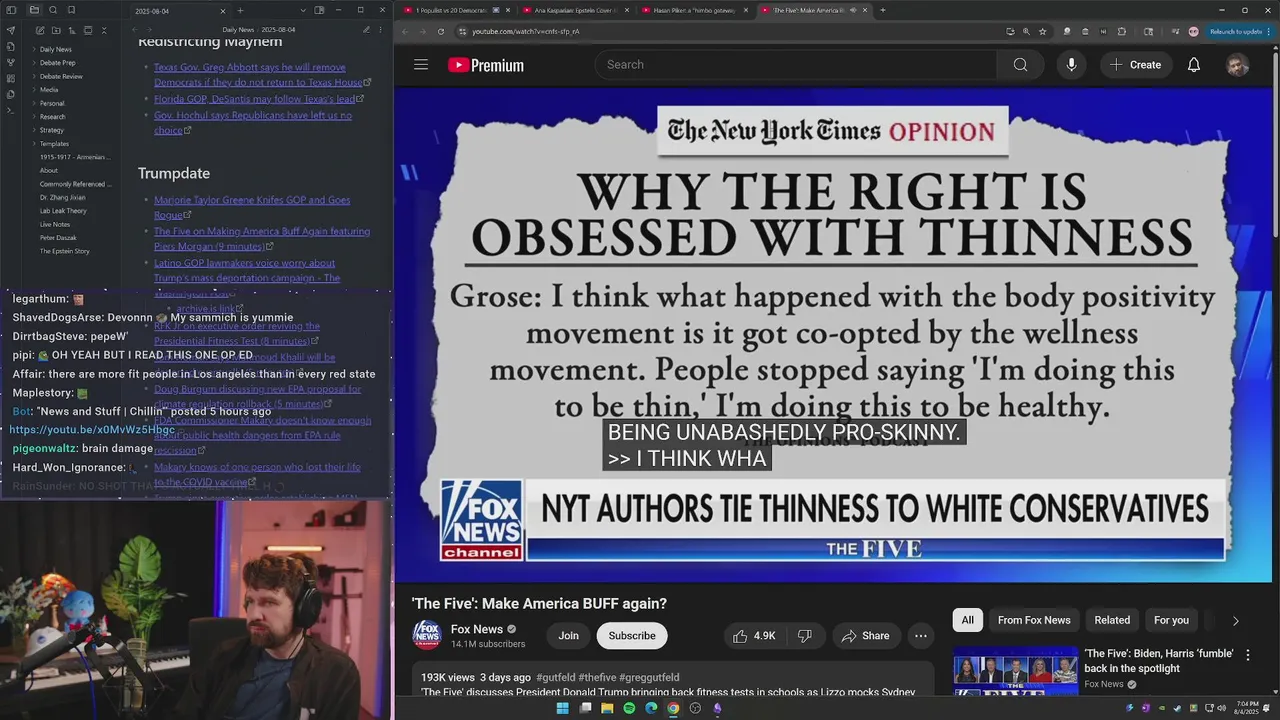
Task: Open Marjorie Taylor Greene Knifes GOP link
Action: [252, 207]
